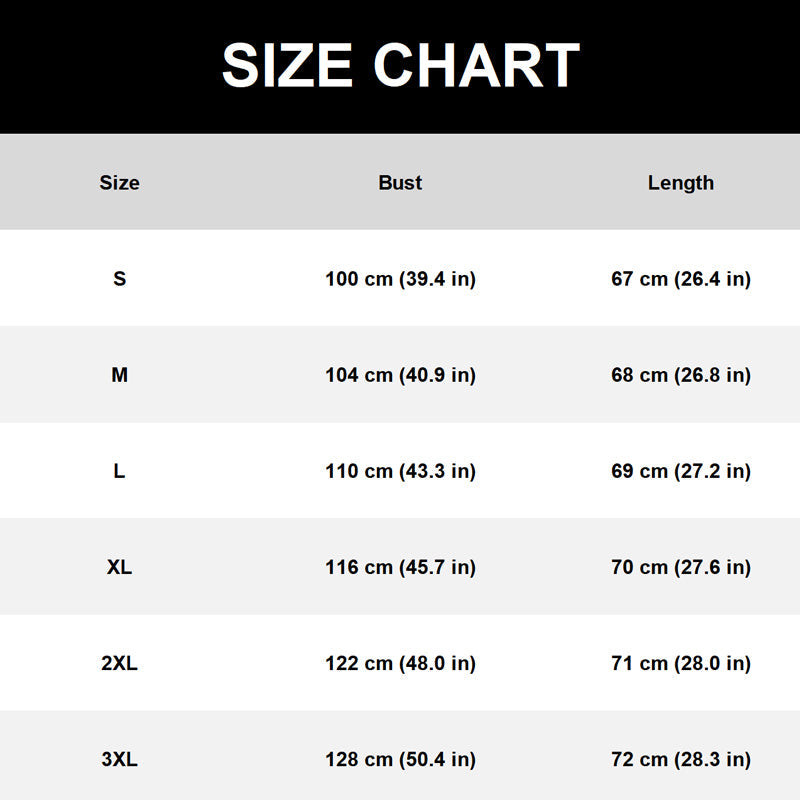Click the L size label
The image size is (800, 800).
(x=119, y=471)
